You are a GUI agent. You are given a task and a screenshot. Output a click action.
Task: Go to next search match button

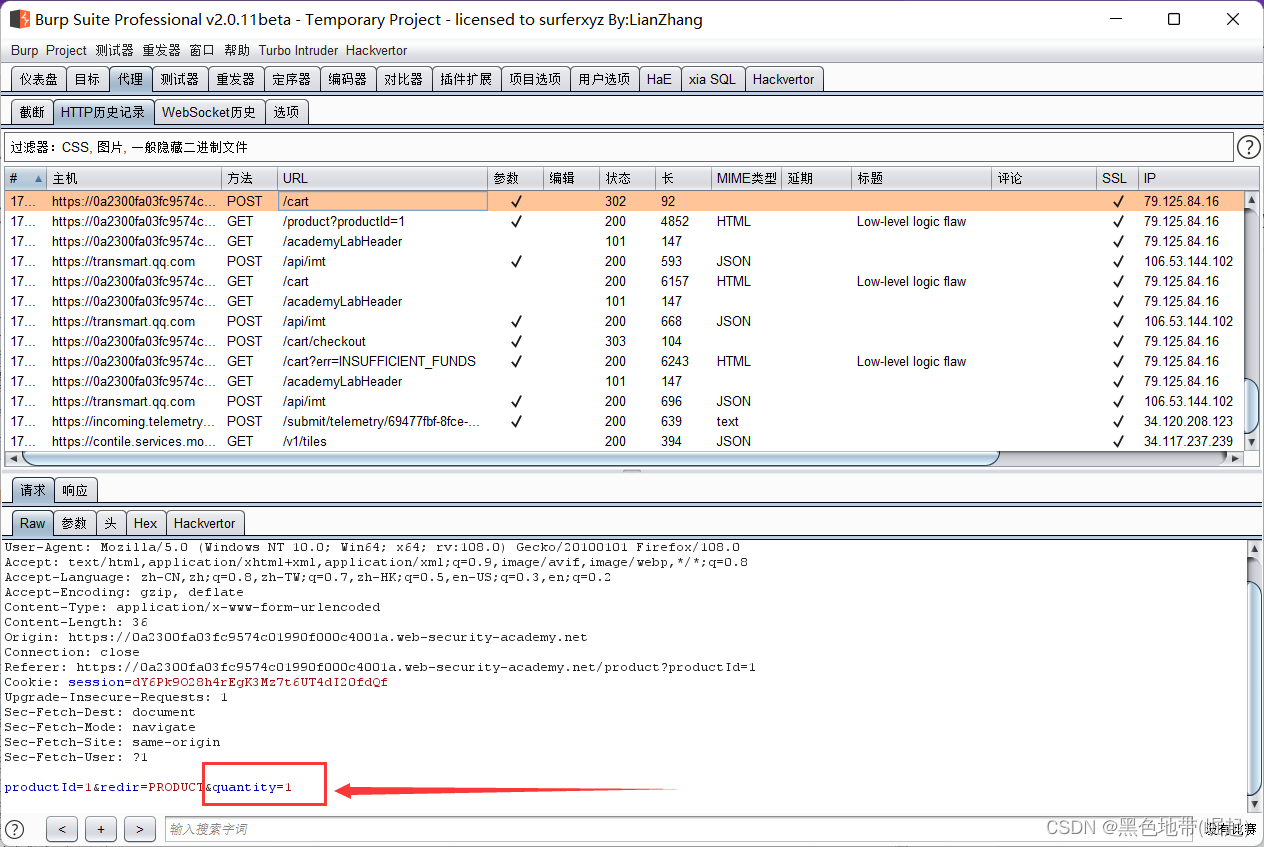pyautogui.click(x=140, y=828)
